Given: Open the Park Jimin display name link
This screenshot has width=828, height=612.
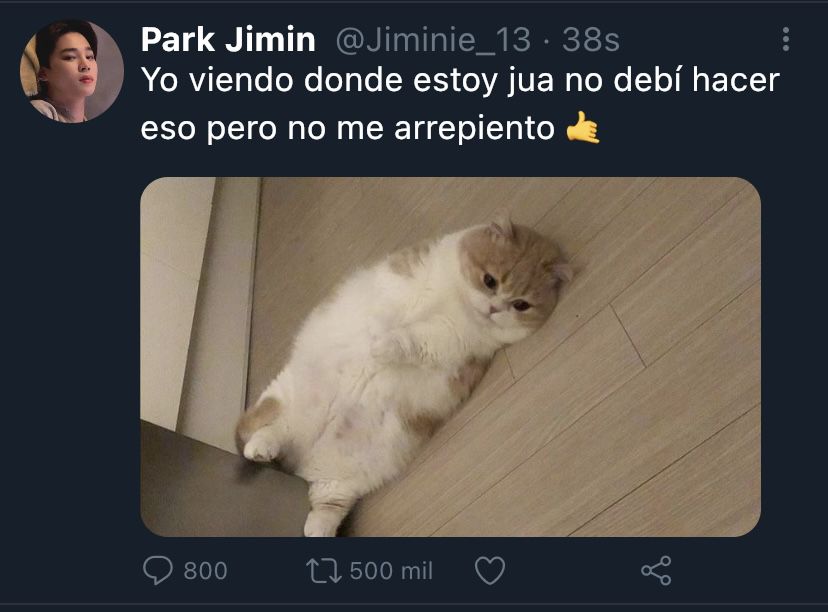Looking at the screenshot, I should (228, 40).
